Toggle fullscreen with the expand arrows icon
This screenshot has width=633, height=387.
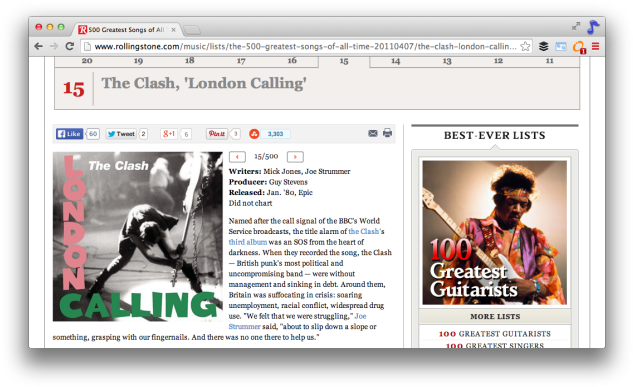[576, 26]
